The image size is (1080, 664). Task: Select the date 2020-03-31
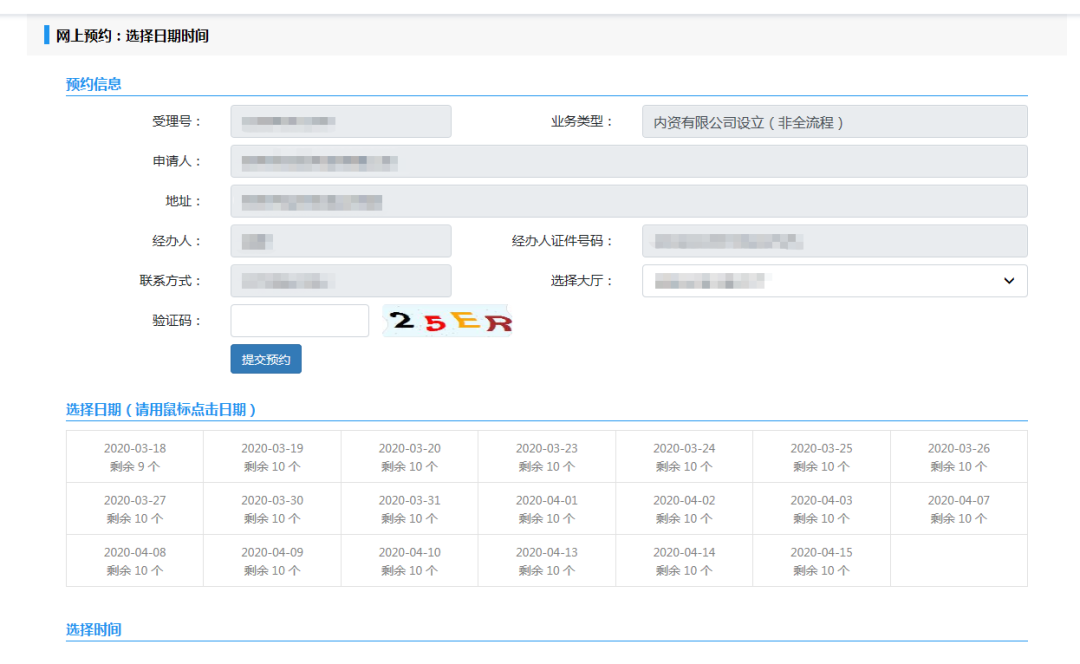pos(409,509)
